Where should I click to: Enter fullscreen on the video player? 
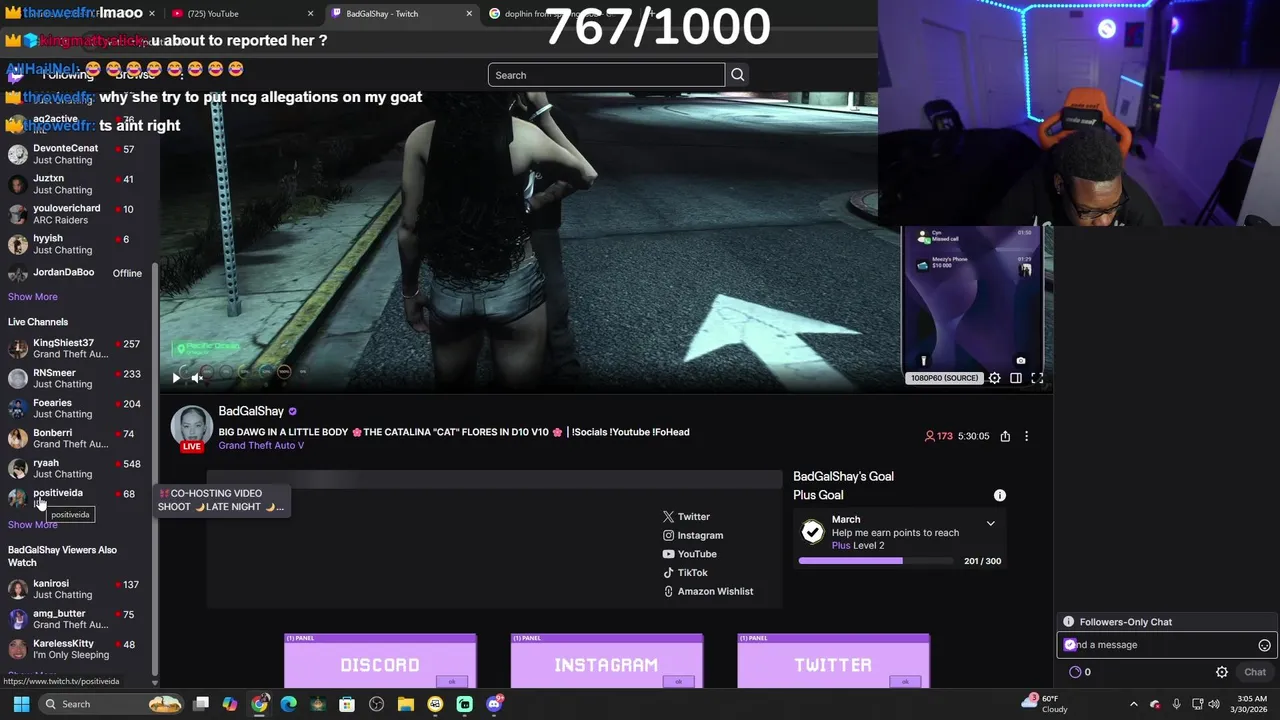1037,378
